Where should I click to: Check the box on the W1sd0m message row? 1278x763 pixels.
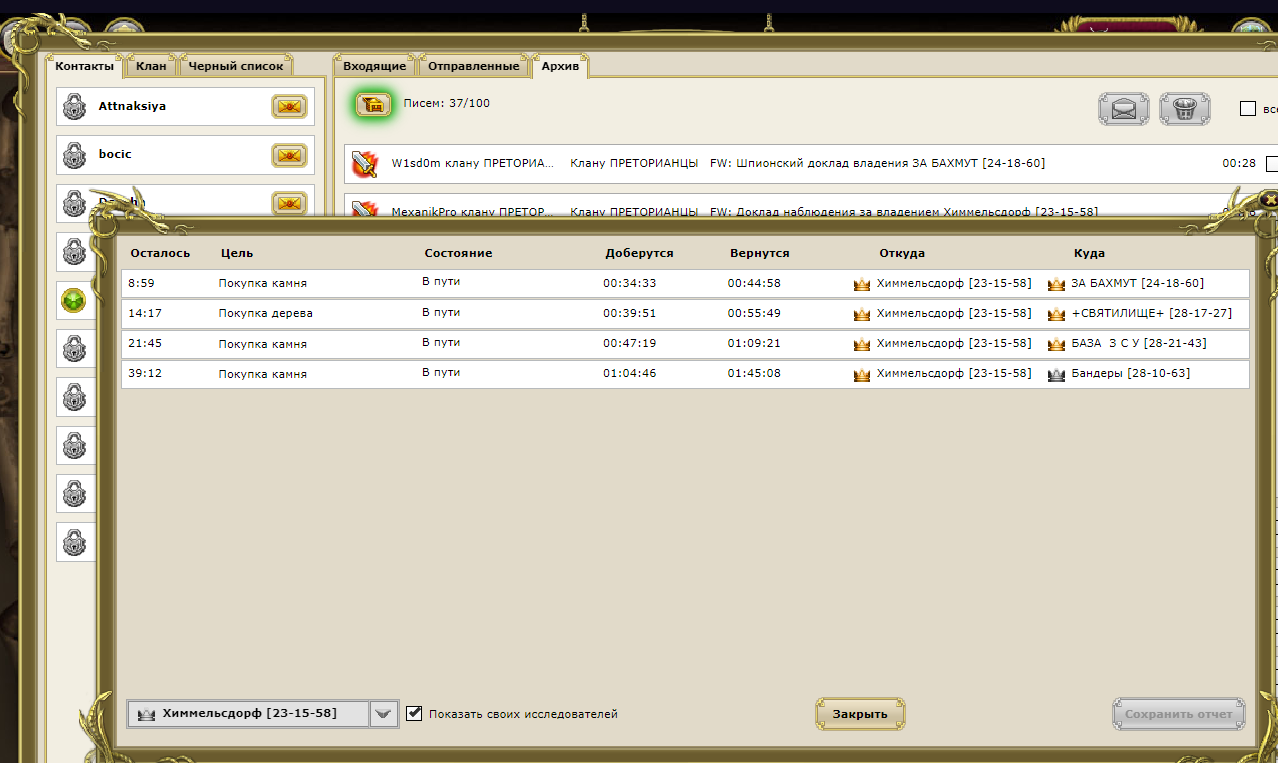[x=1271, y=164]
